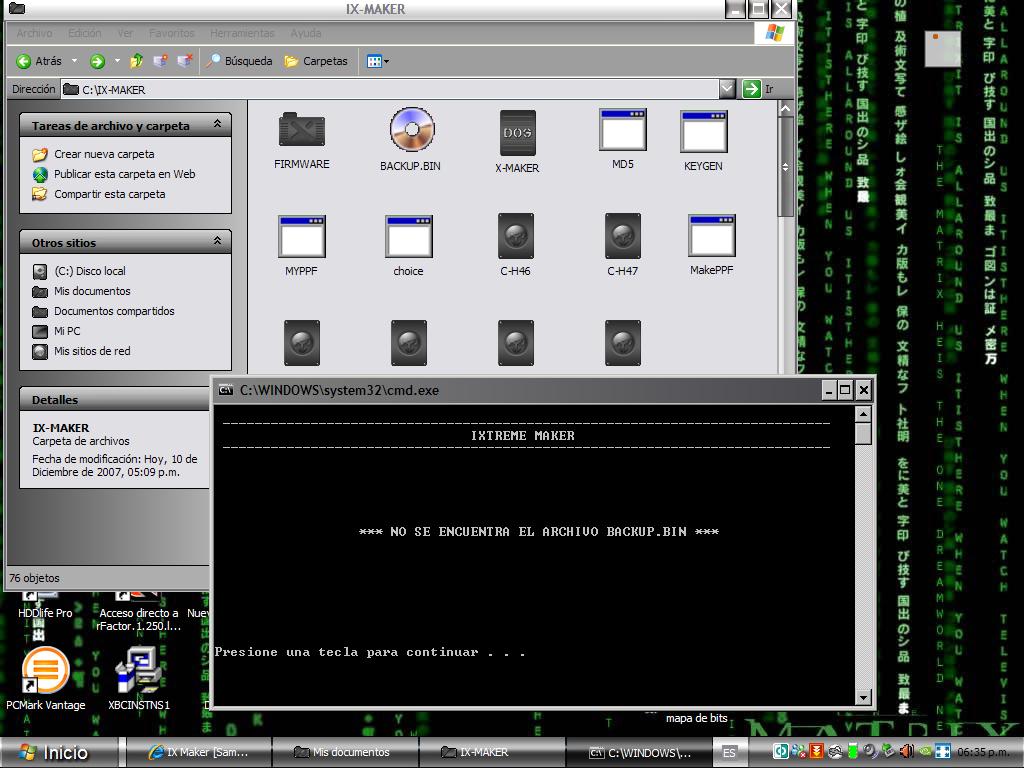Image resolution: width=1024 pixels, height=768 pixels.
Task: Click the 06:35 p.m. clock
Action: (984, 752)
